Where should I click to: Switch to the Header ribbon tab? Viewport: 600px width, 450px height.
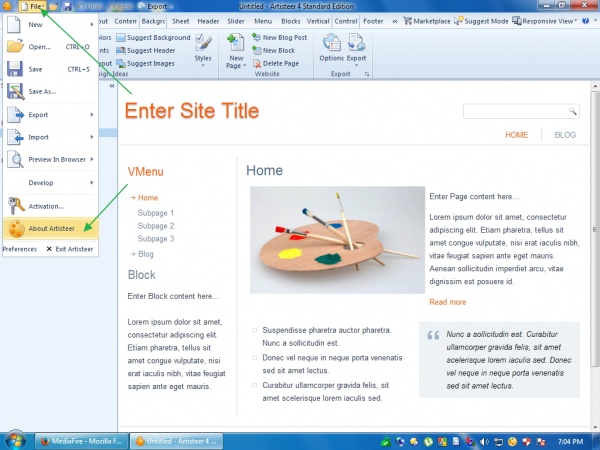208,21
